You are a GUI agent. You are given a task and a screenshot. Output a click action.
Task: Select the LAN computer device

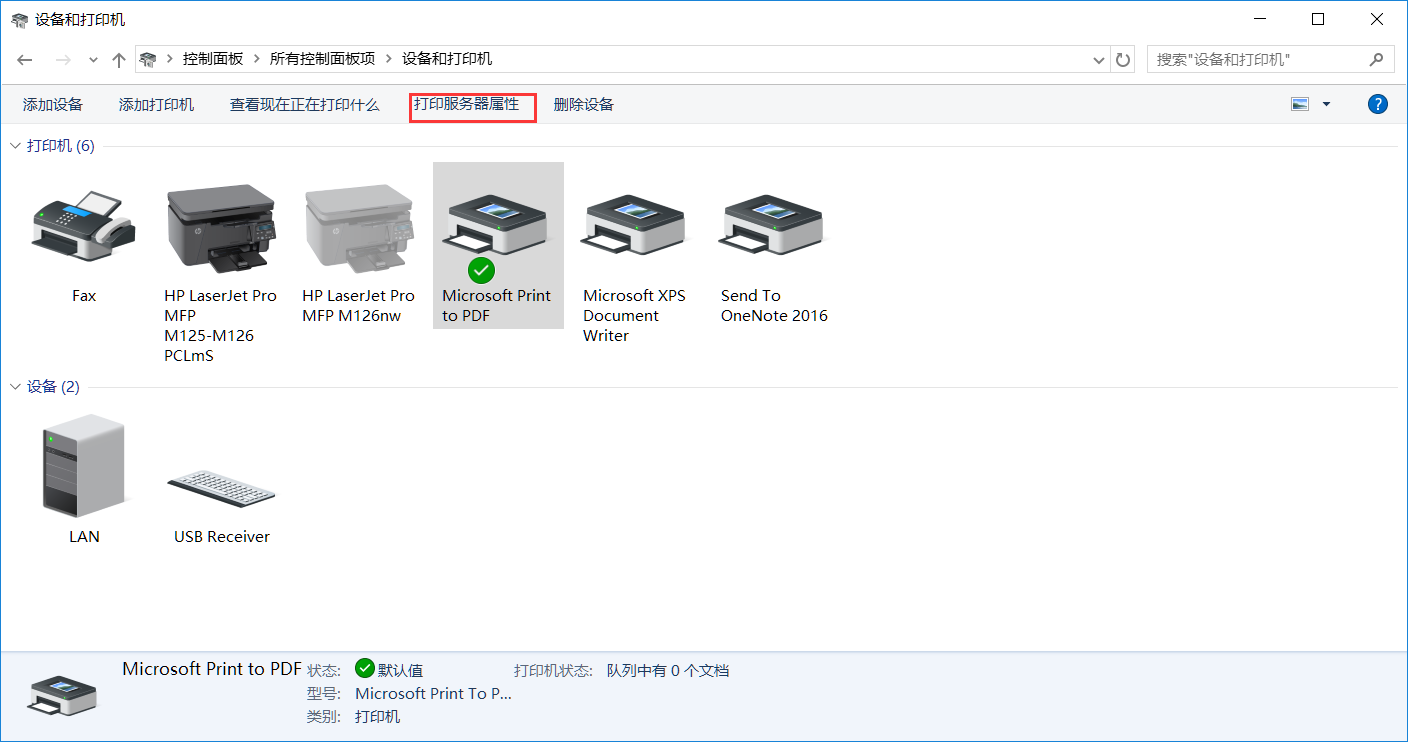click(84, 466)
